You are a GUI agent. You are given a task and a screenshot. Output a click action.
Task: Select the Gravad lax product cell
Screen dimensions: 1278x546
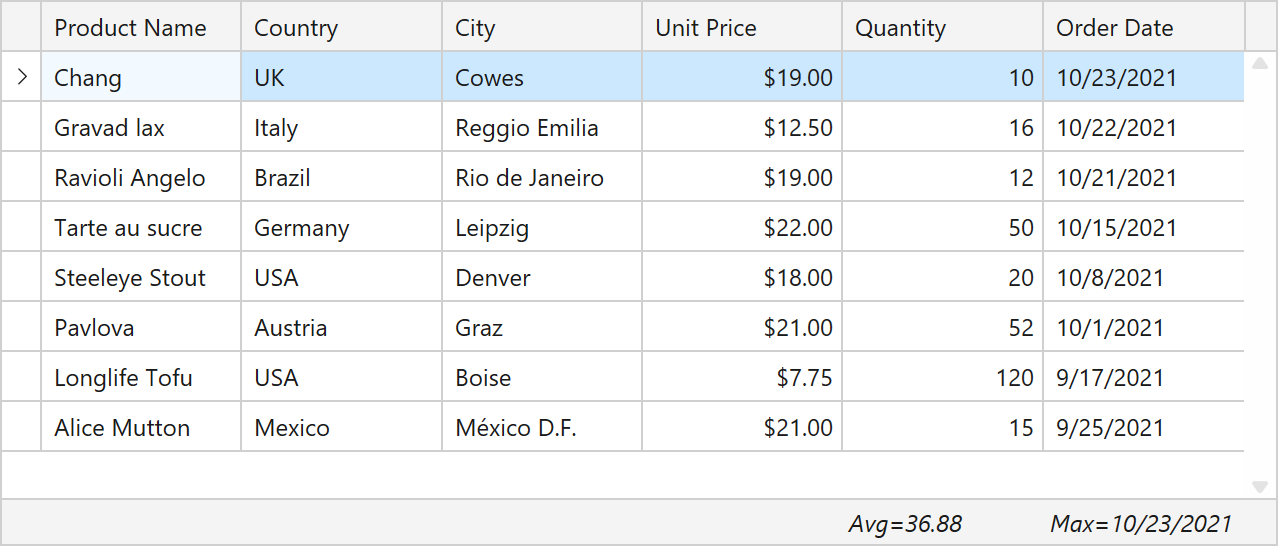click(140, 128)
